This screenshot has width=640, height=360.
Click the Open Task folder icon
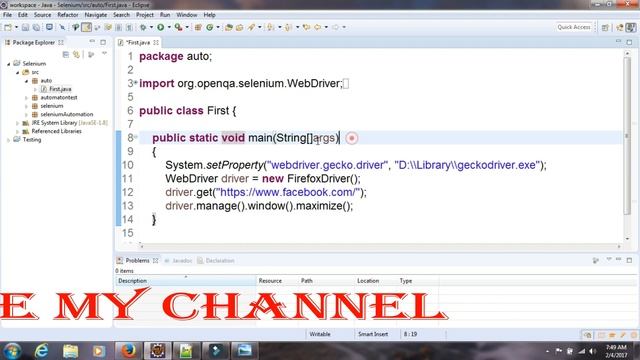pyautogui.click(x=240, y=27)
